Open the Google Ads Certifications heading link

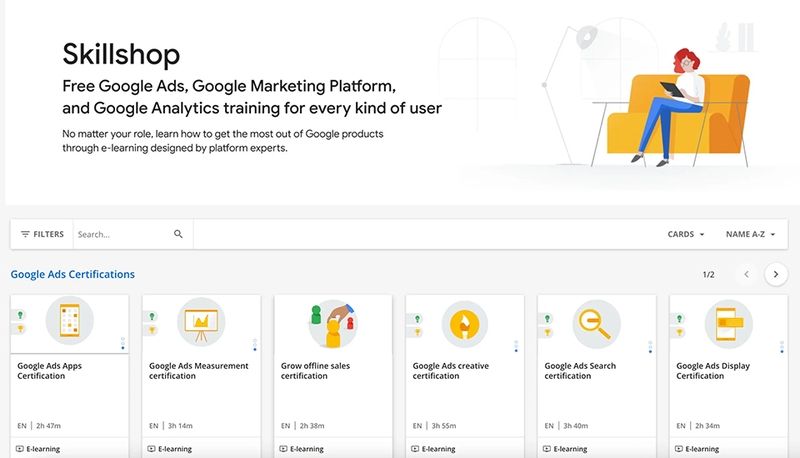pyautogui.click(x=72, y=274)
